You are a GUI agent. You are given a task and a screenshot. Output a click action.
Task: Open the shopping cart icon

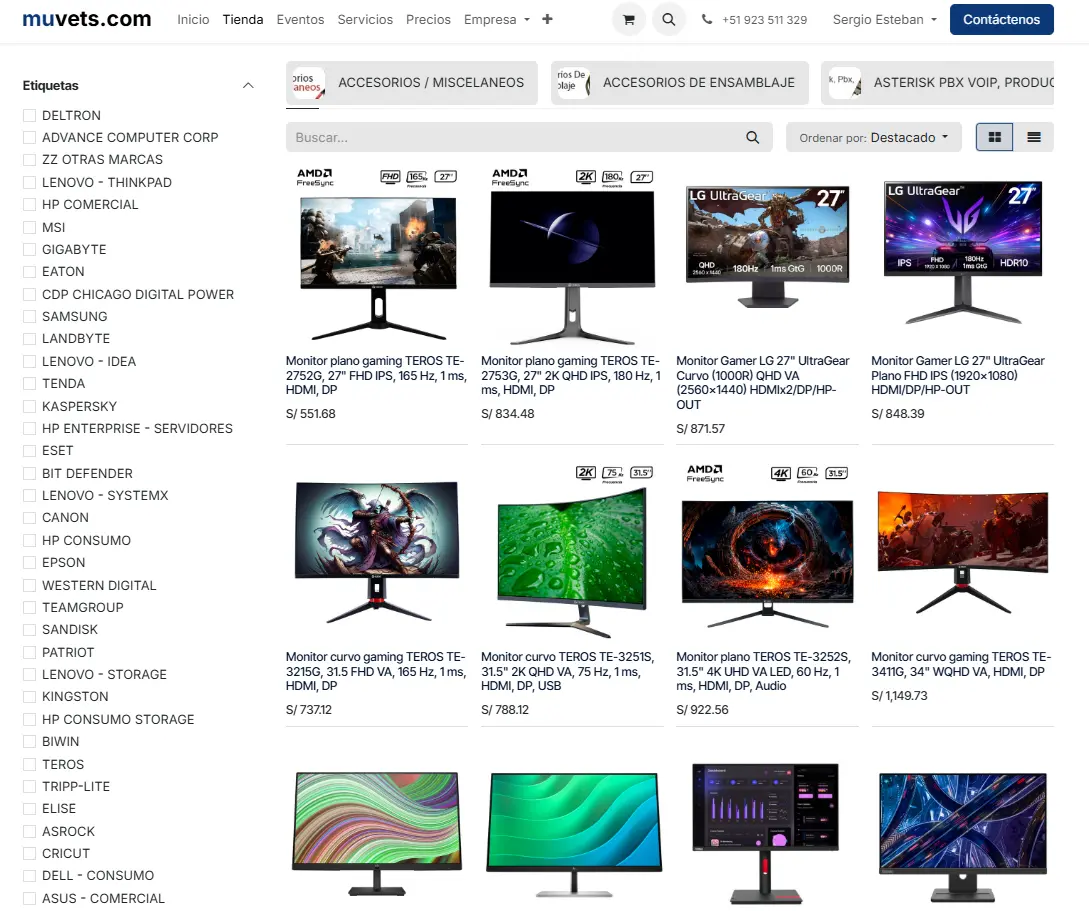click(629, 19)
